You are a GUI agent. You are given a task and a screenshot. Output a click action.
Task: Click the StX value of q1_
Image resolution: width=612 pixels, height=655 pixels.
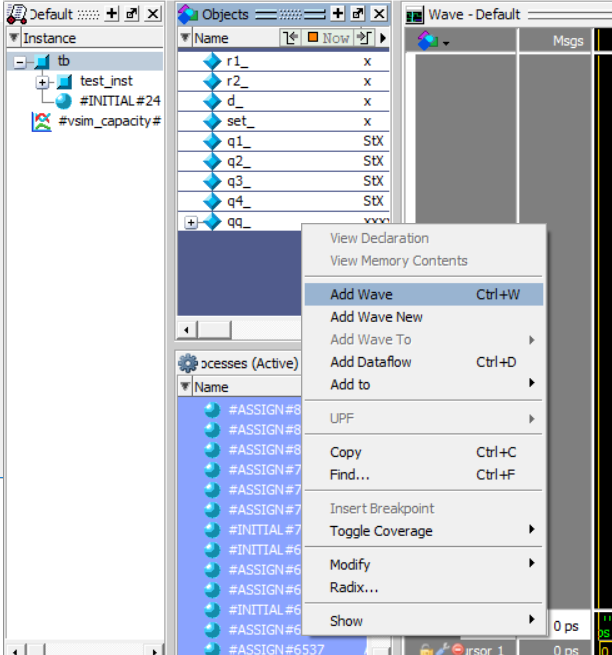[373, 141]
